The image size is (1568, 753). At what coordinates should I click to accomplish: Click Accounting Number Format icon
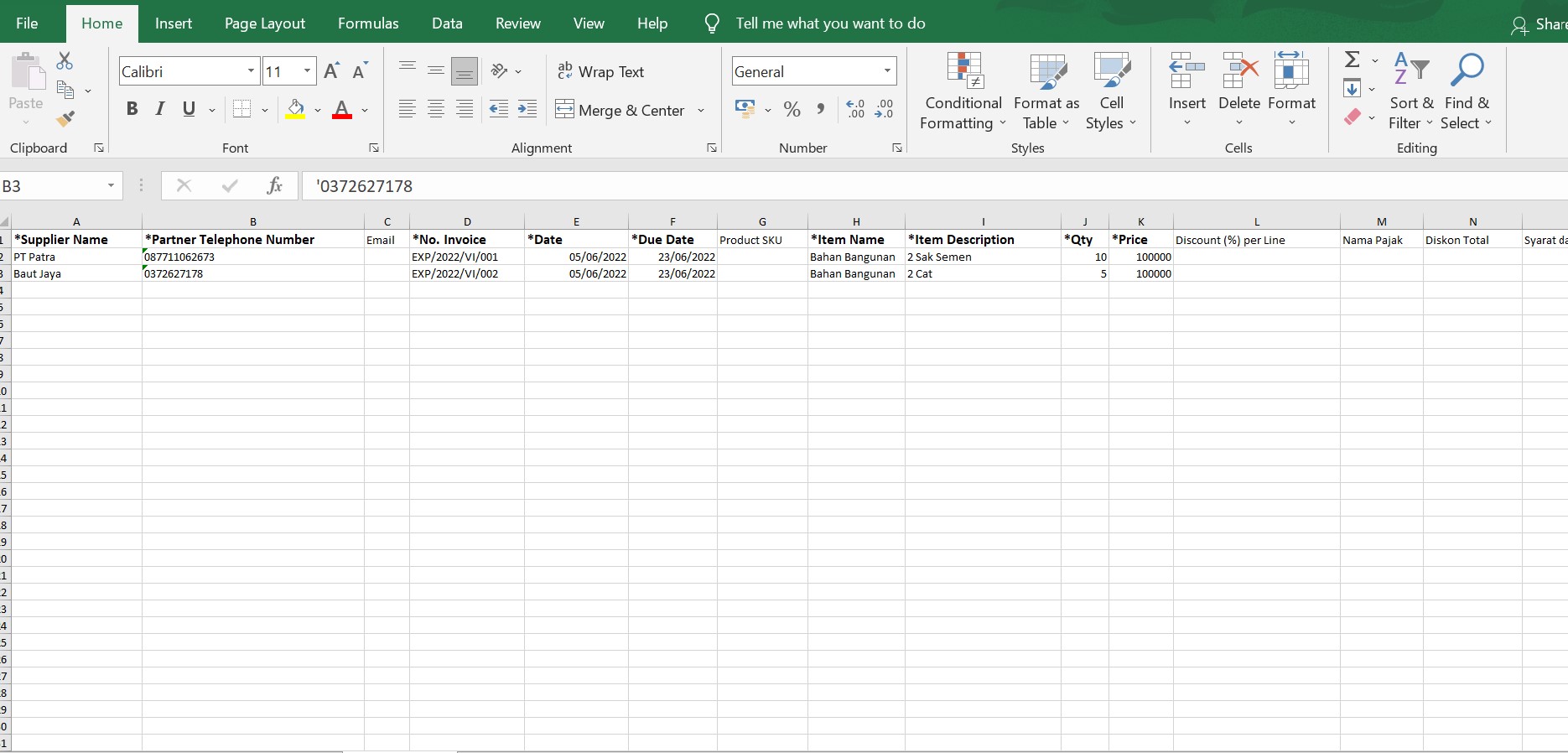745,109
